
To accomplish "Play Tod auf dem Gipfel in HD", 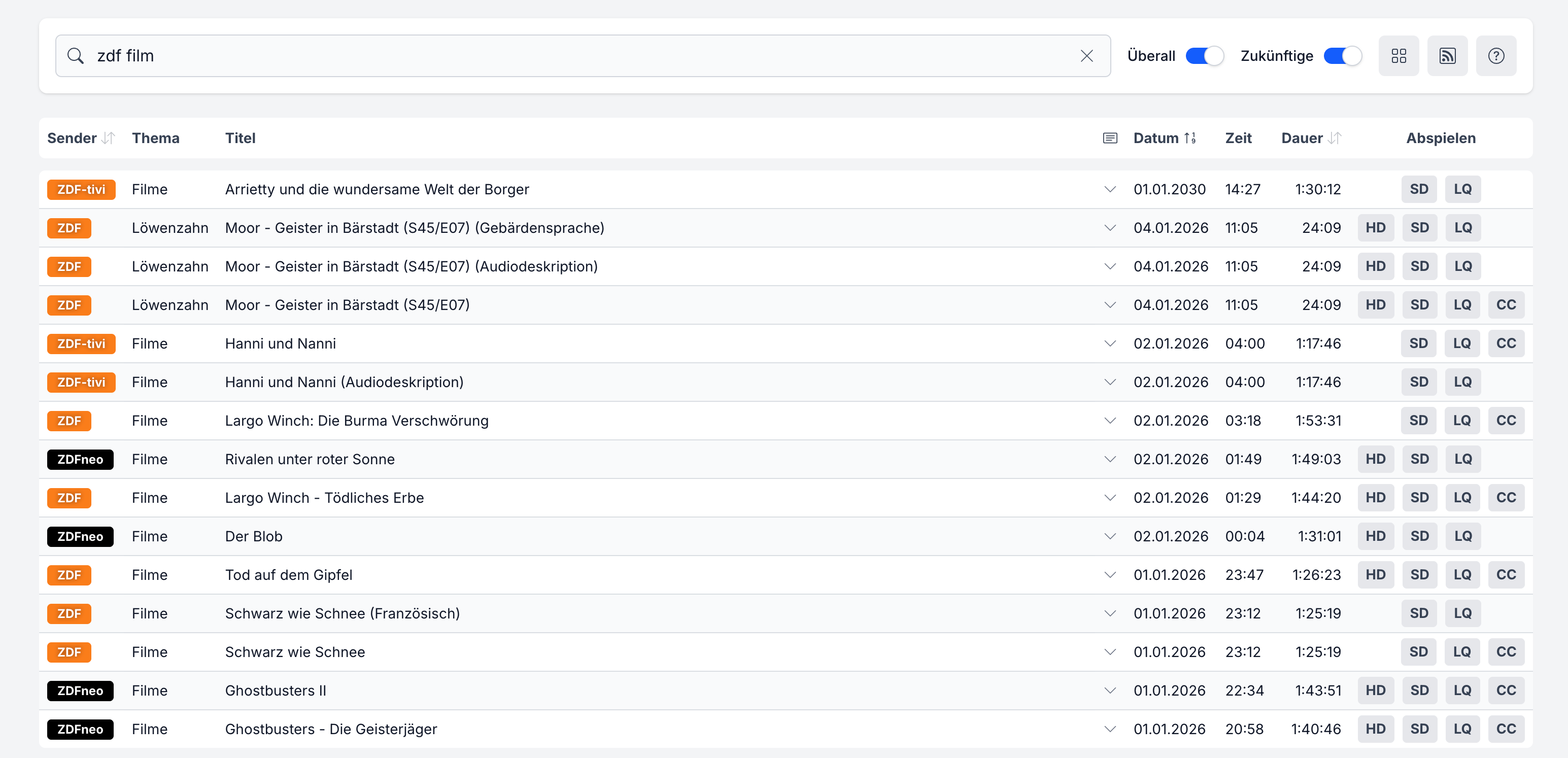I will point(1375,575).
